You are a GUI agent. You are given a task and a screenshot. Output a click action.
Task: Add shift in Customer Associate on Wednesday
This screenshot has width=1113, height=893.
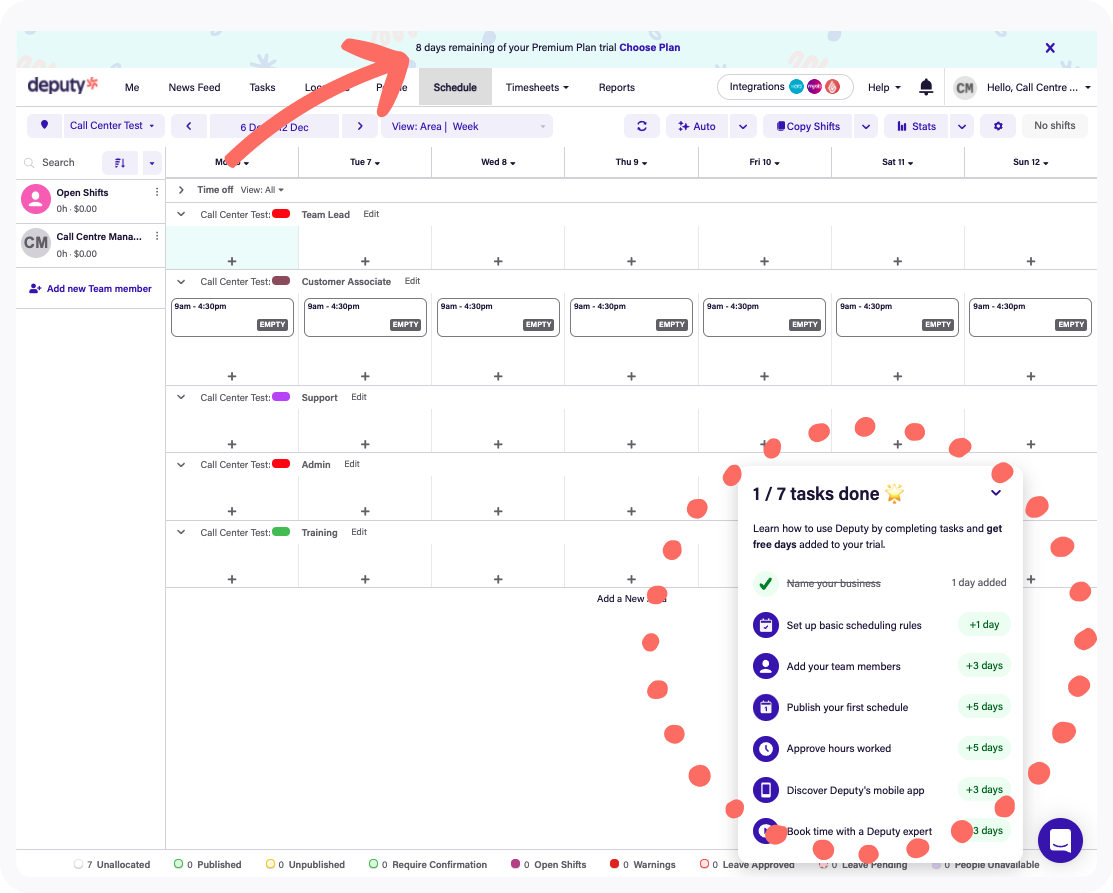(498, 376)
